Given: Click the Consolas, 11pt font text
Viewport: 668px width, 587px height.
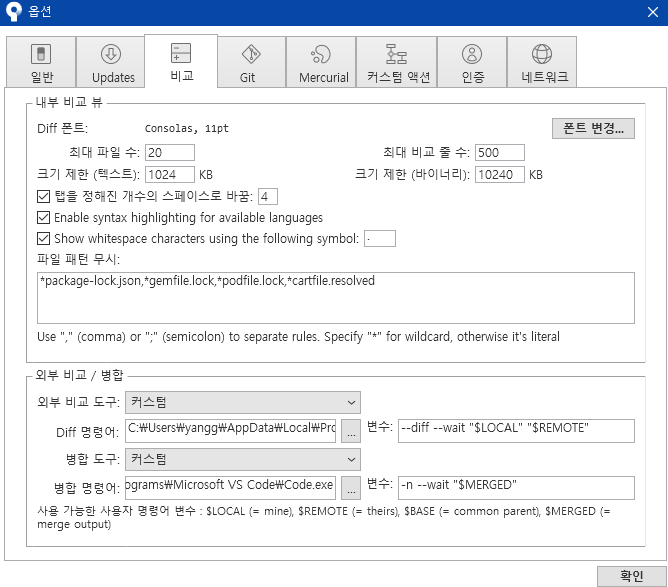Looking at the screenshot, I should [187, 128].
